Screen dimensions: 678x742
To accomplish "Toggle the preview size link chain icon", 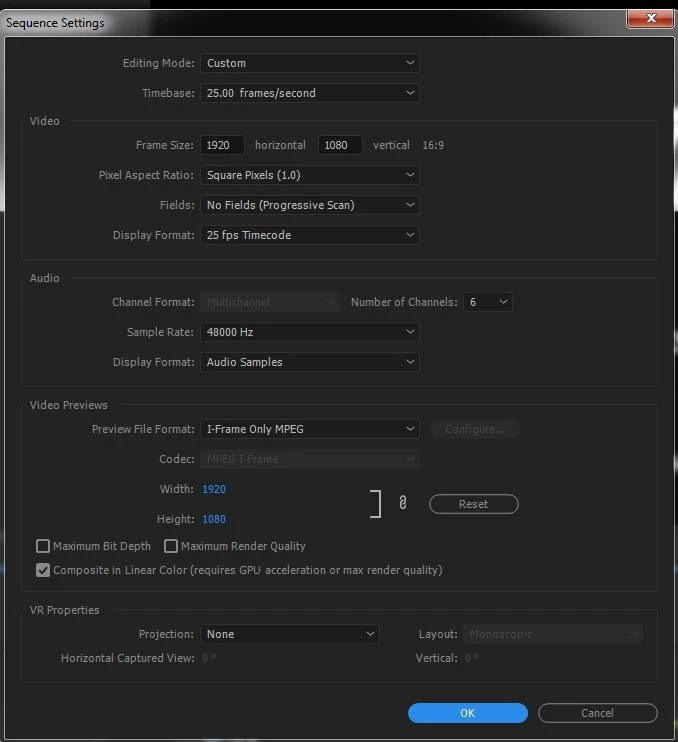I will tap(403, 503).
